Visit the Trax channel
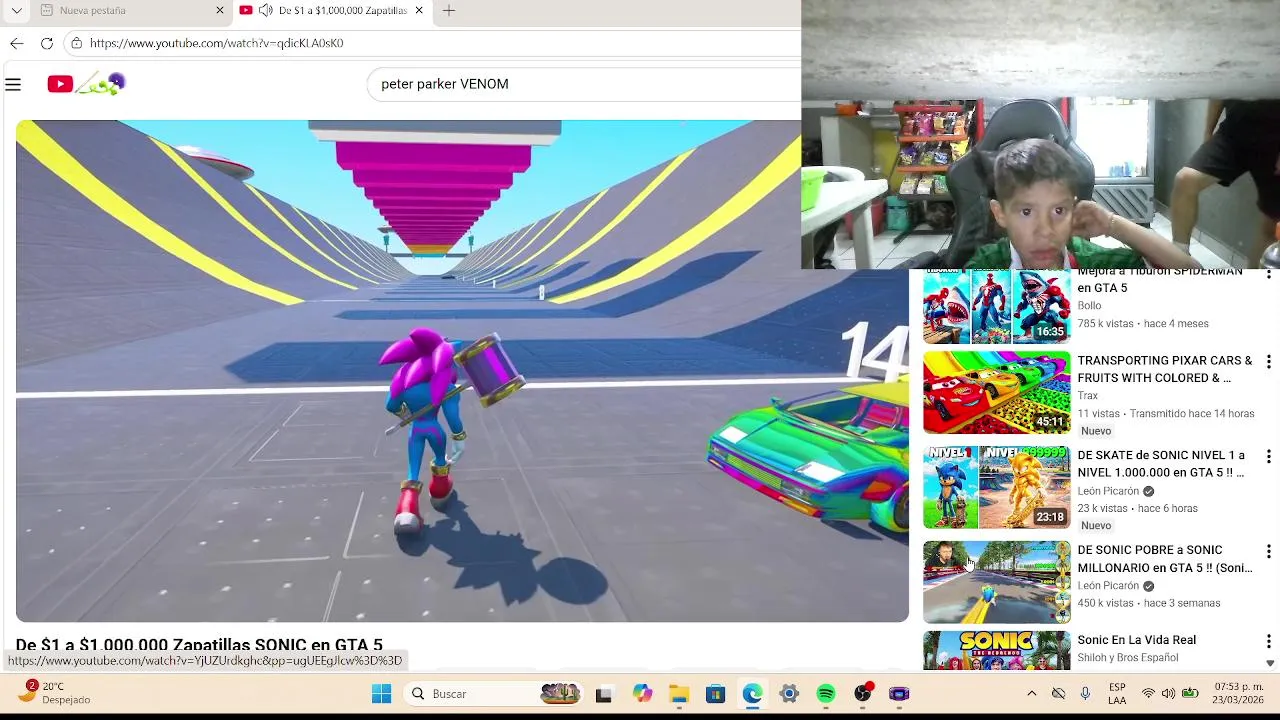The image size is (1280, 720). point(1087,396)
